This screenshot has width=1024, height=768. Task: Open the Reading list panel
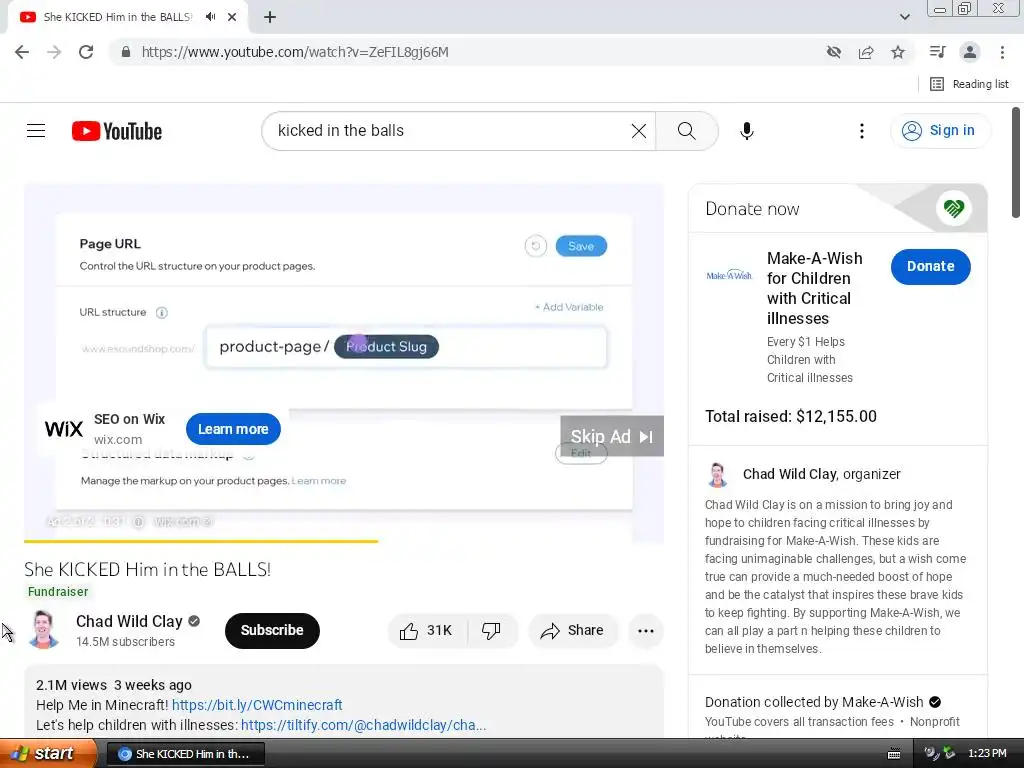969,84
